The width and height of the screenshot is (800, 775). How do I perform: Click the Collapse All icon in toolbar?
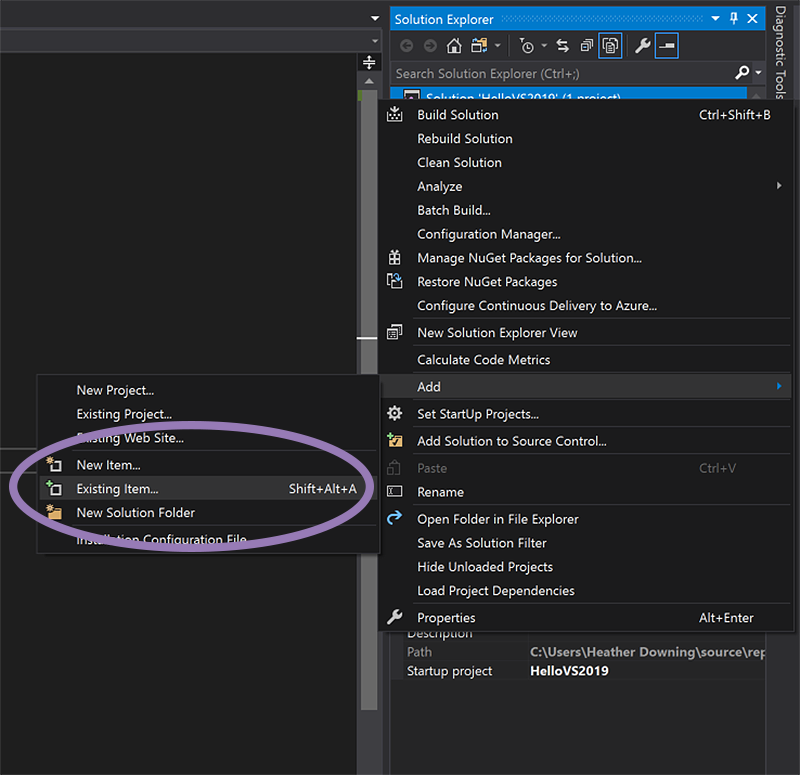pos(586,46)
